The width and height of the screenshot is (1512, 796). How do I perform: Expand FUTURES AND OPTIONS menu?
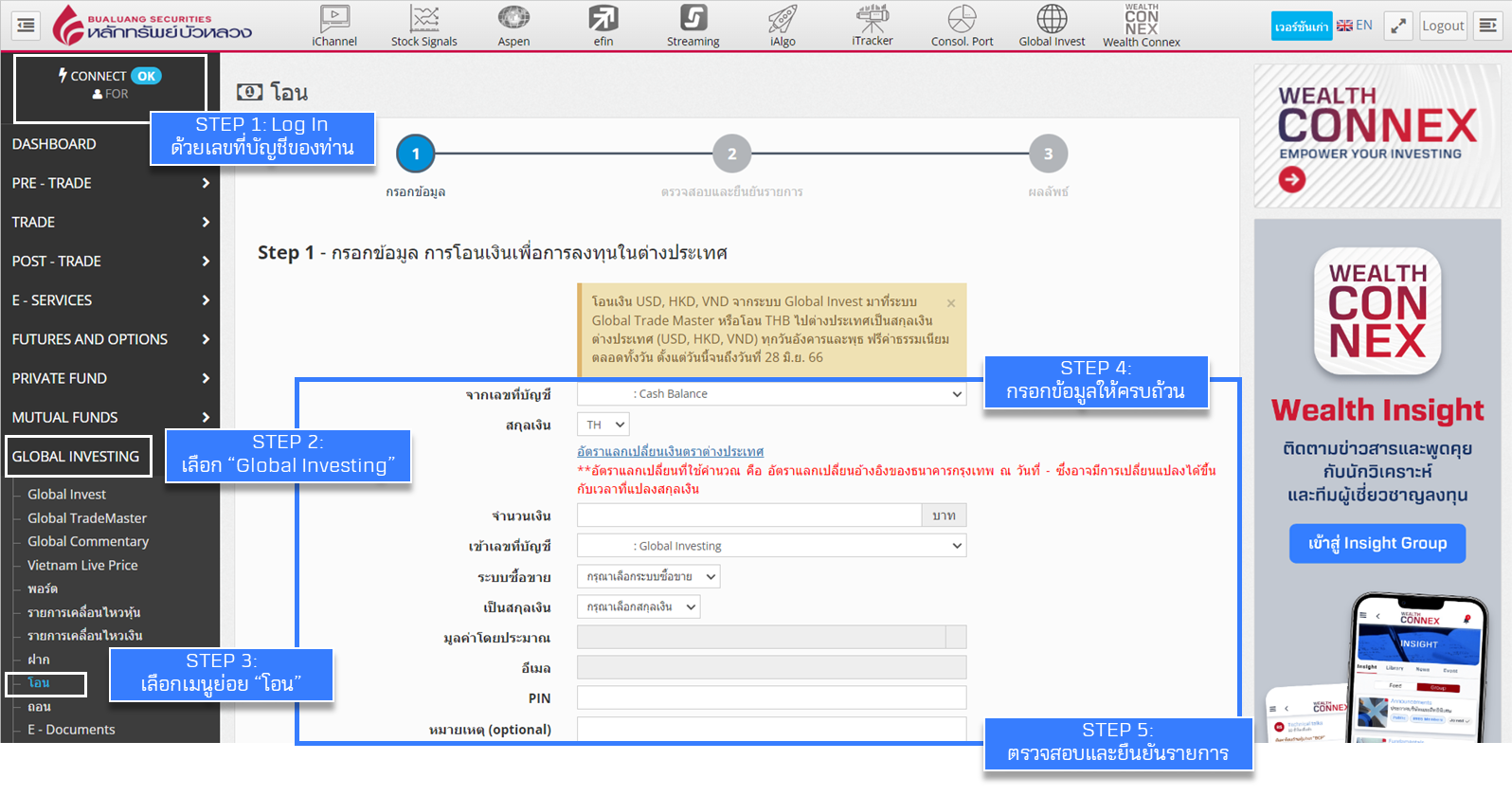point(110,338)
